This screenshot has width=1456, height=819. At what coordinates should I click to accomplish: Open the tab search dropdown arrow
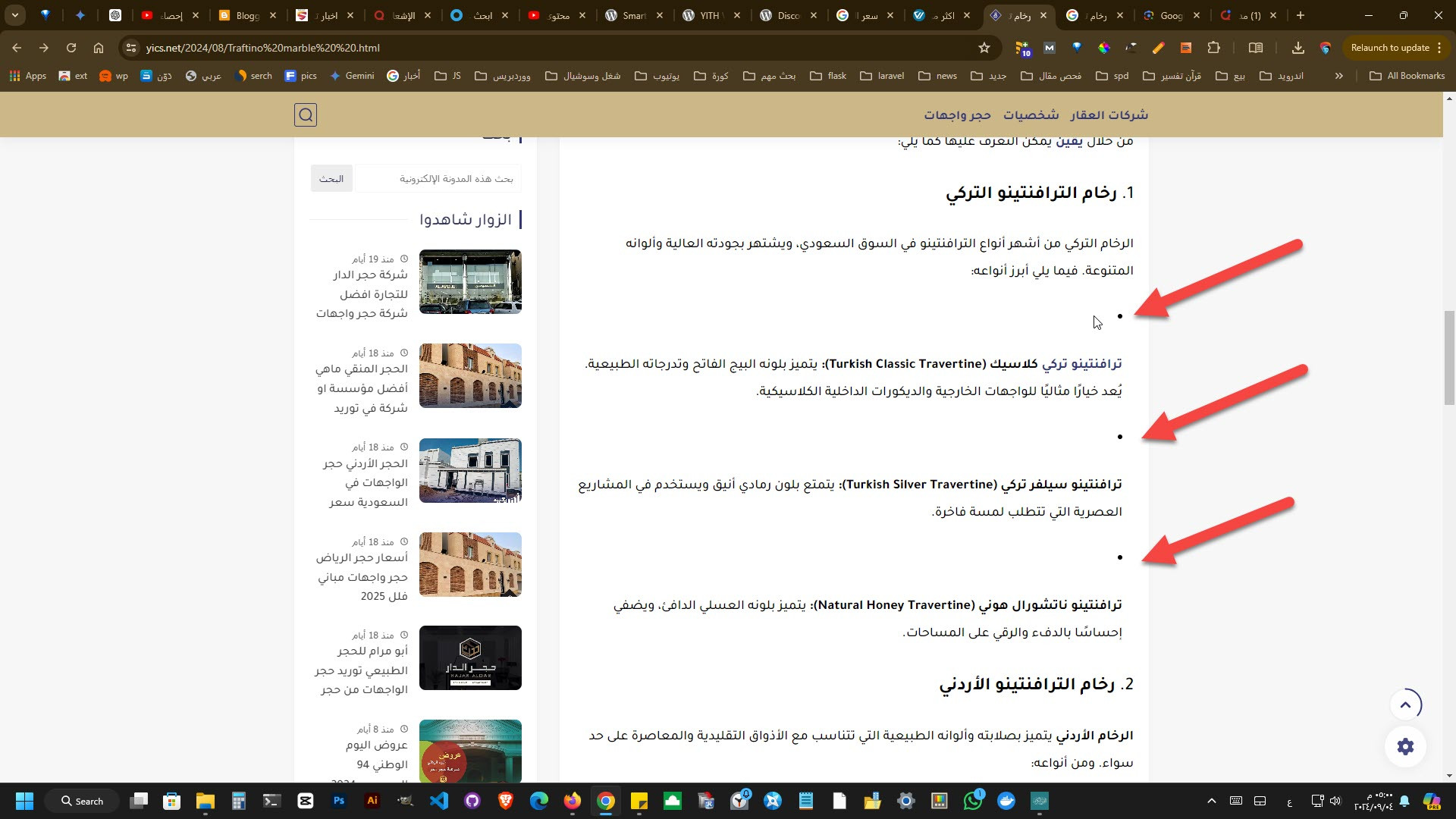(15, 15)
